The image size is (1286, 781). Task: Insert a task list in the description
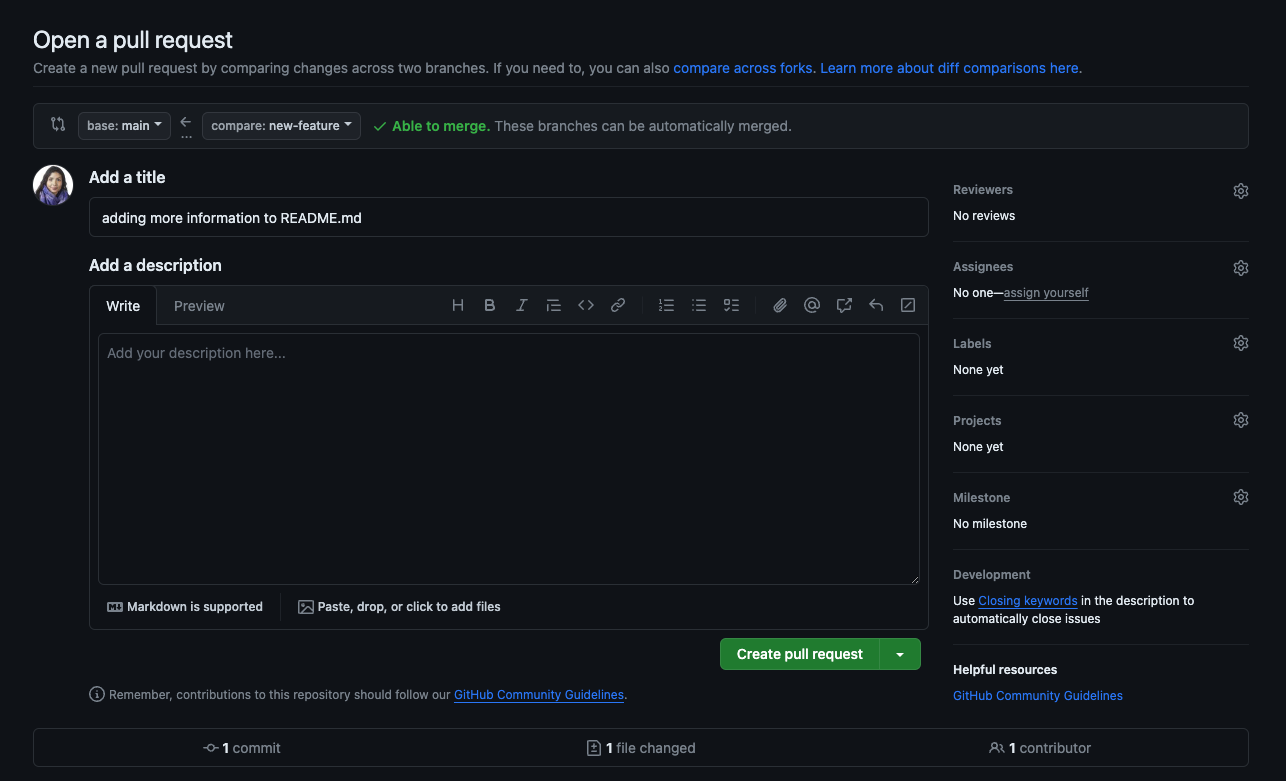731,306
